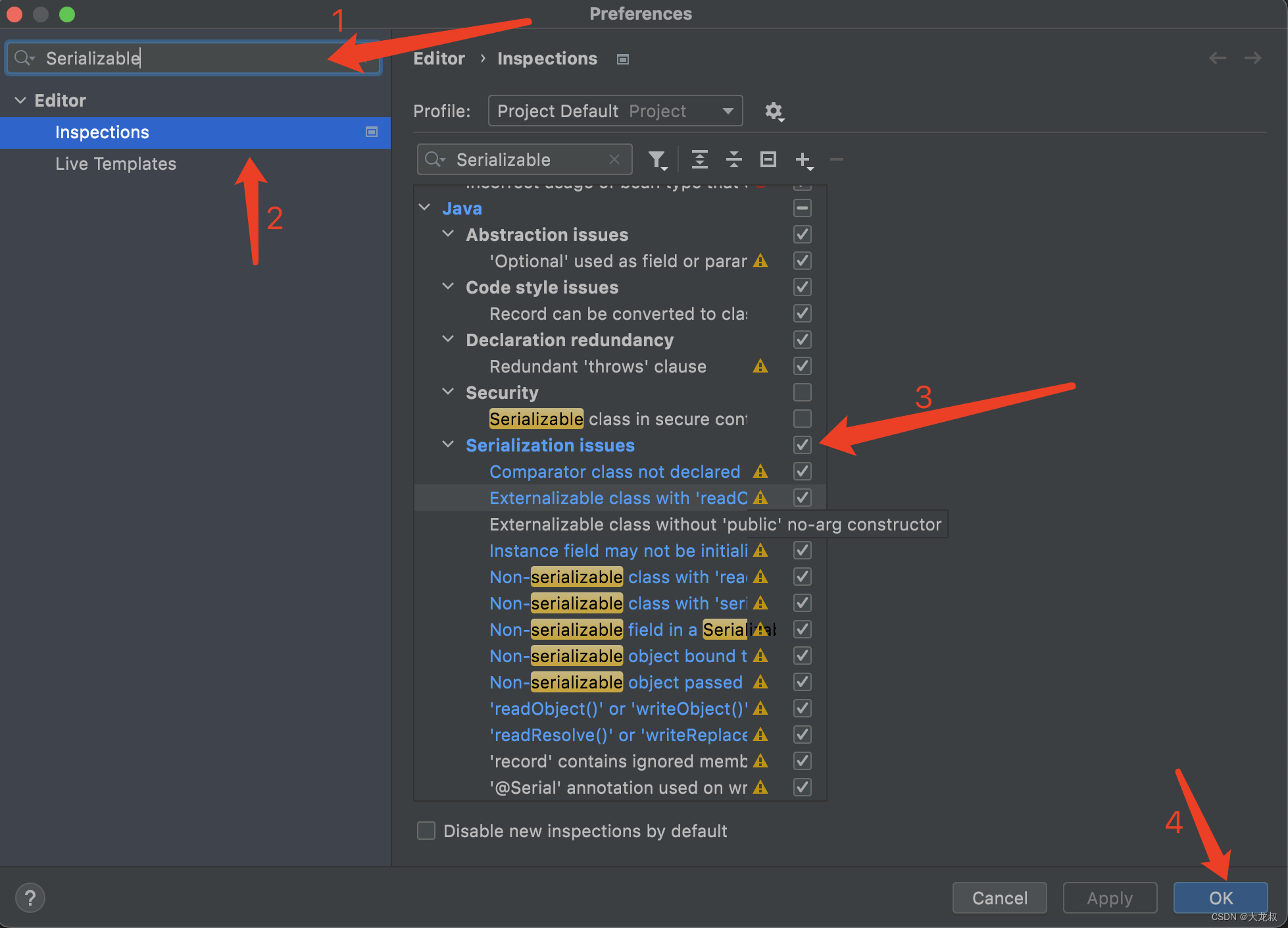Click the back navigation arrow
The height and width of the screenshot is (928, 1288).
coord(1217,59)
